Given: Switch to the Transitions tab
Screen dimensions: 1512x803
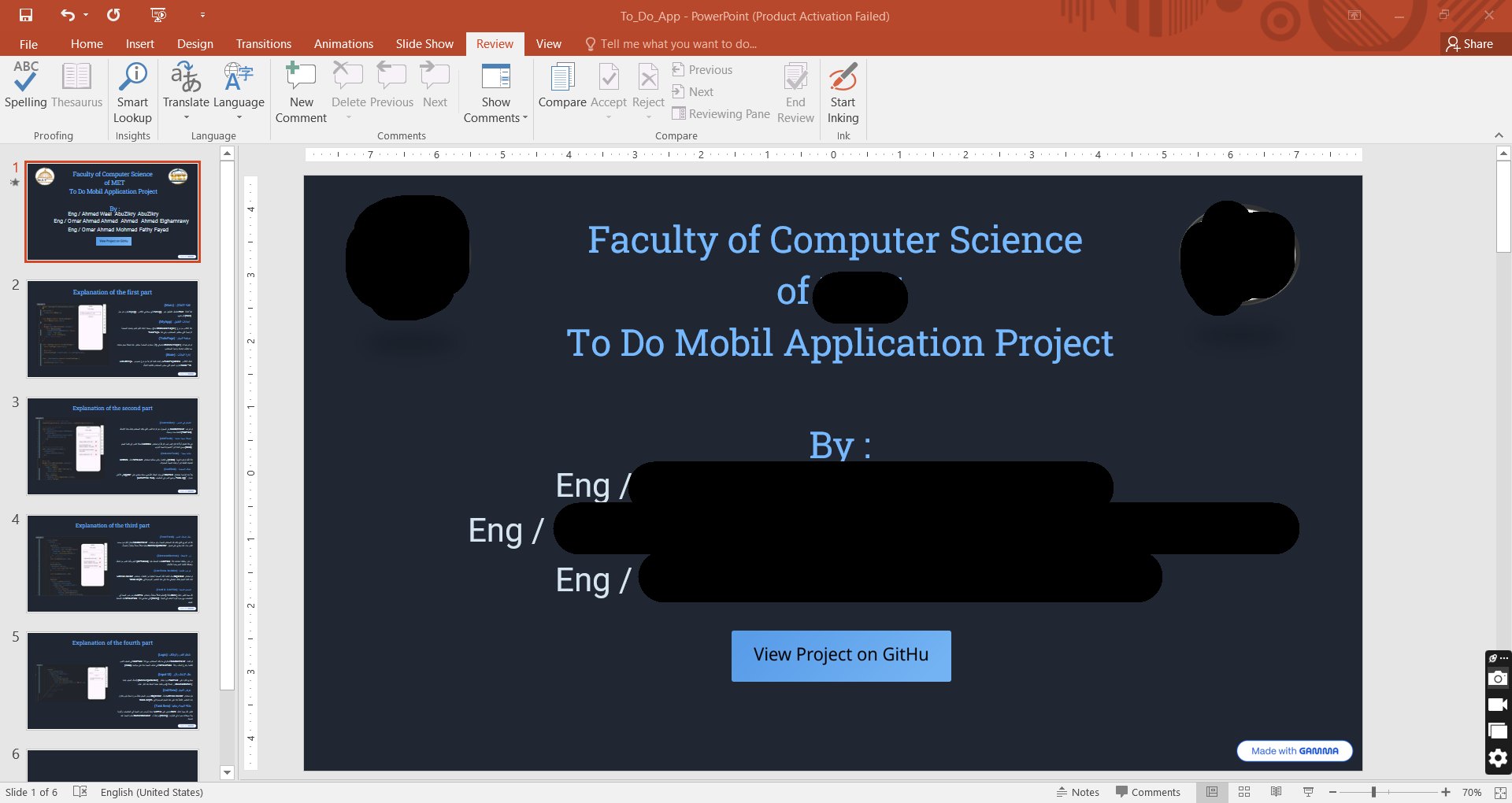Looking at the screenshot, I should coord(264,44).
